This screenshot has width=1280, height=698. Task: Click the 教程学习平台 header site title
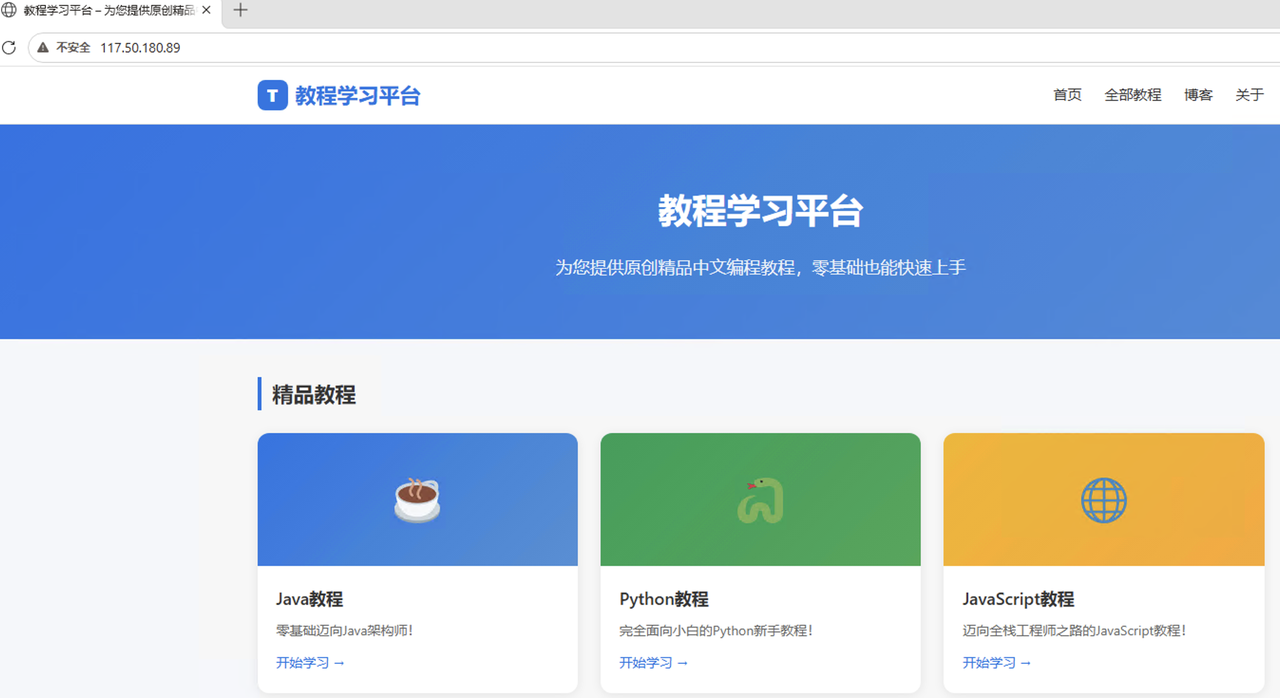click(x=358, y=96)
